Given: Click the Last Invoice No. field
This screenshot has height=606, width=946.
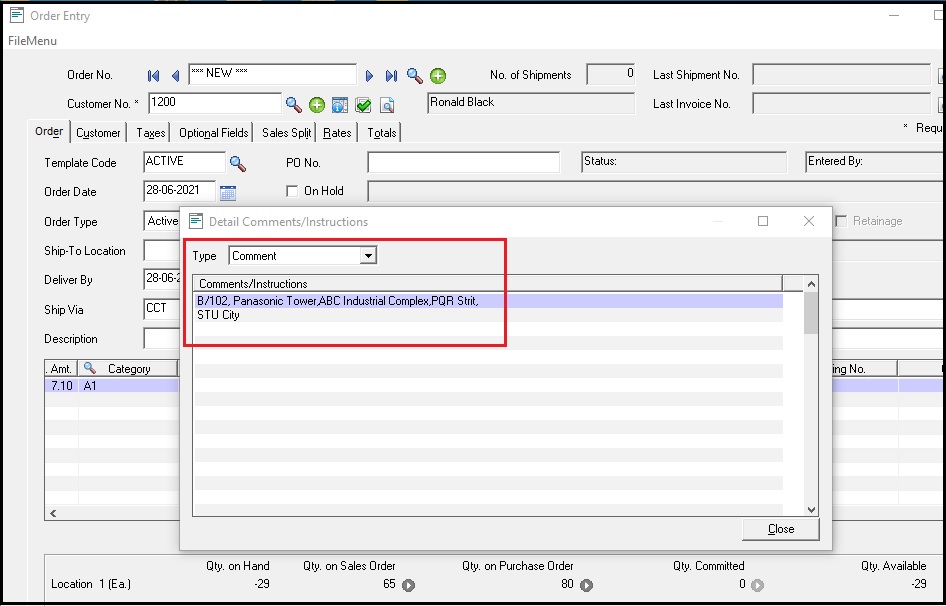Looking at the screenshot, I should 842,103.
